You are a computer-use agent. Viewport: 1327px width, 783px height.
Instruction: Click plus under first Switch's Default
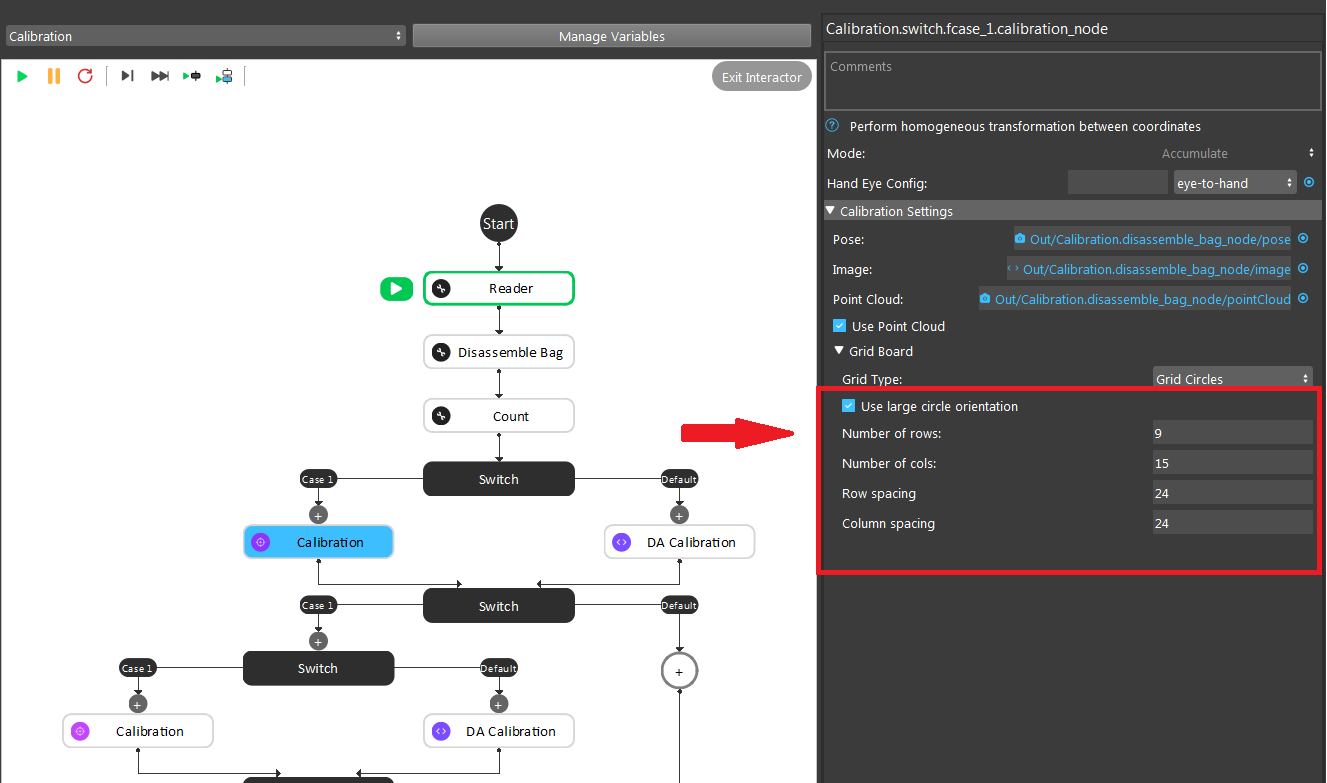pos(679,515)
